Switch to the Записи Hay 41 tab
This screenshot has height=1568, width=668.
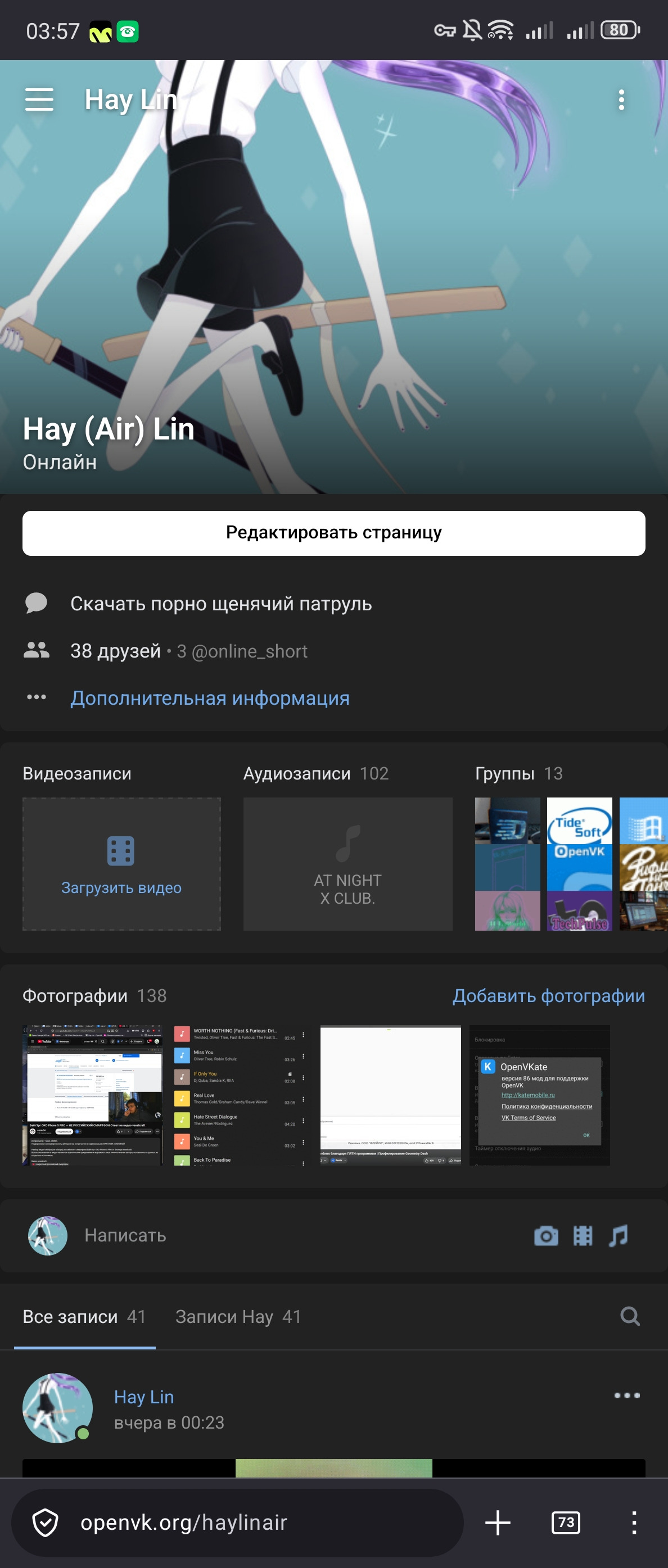pos(238,1317)
